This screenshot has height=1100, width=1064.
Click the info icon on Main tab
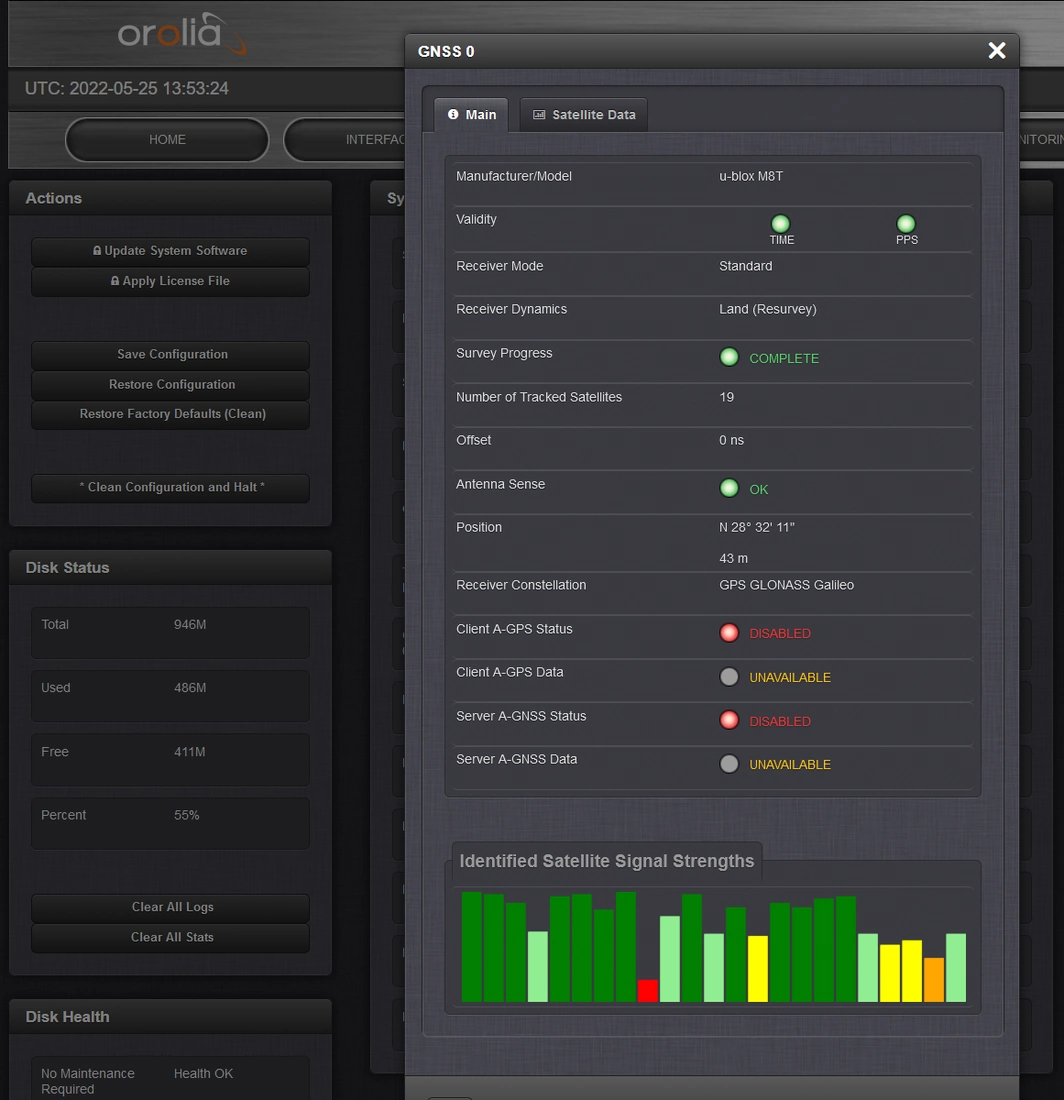click(453, 114)
